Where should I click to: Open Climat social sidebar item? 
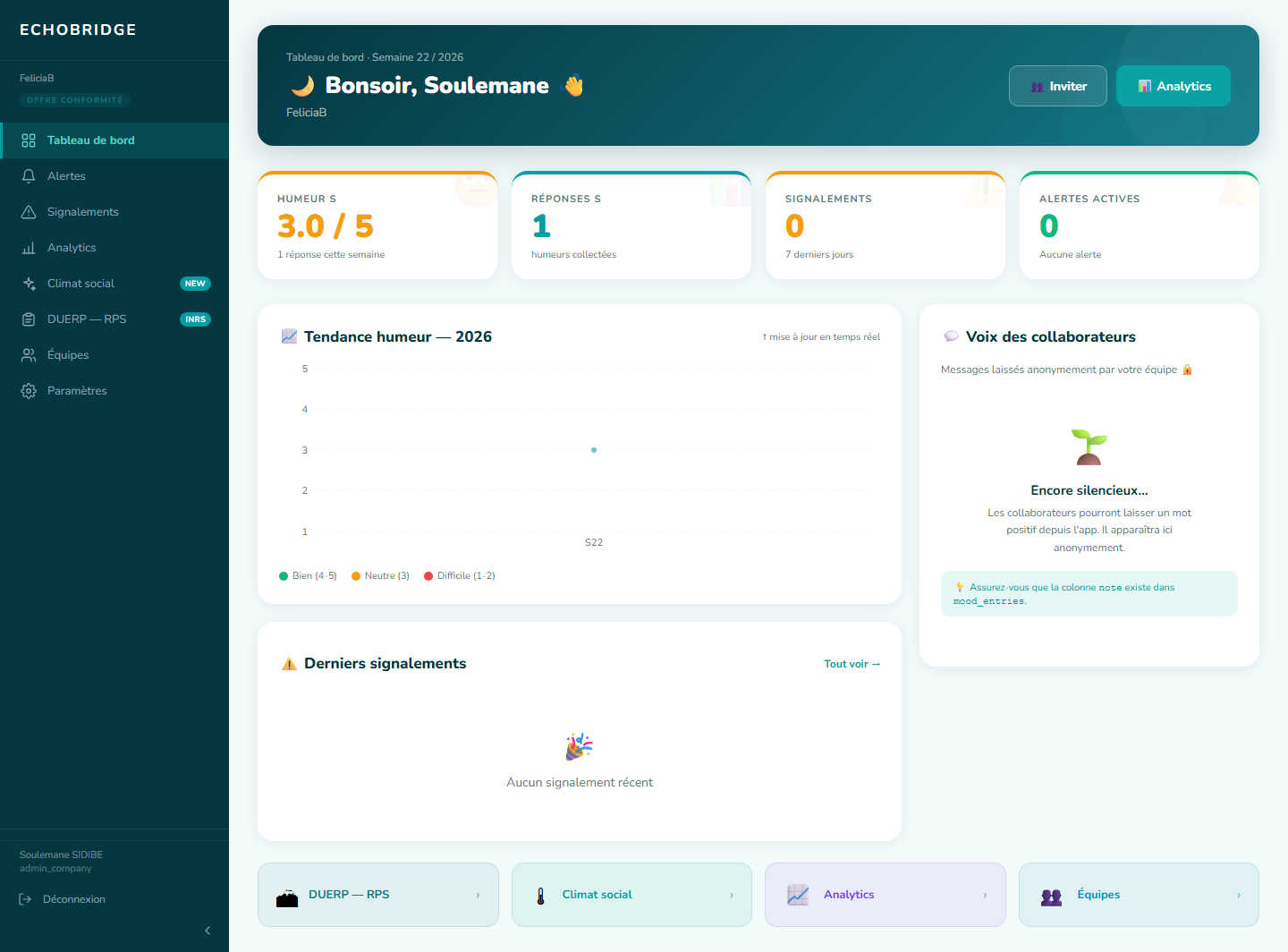click(114, 284)
